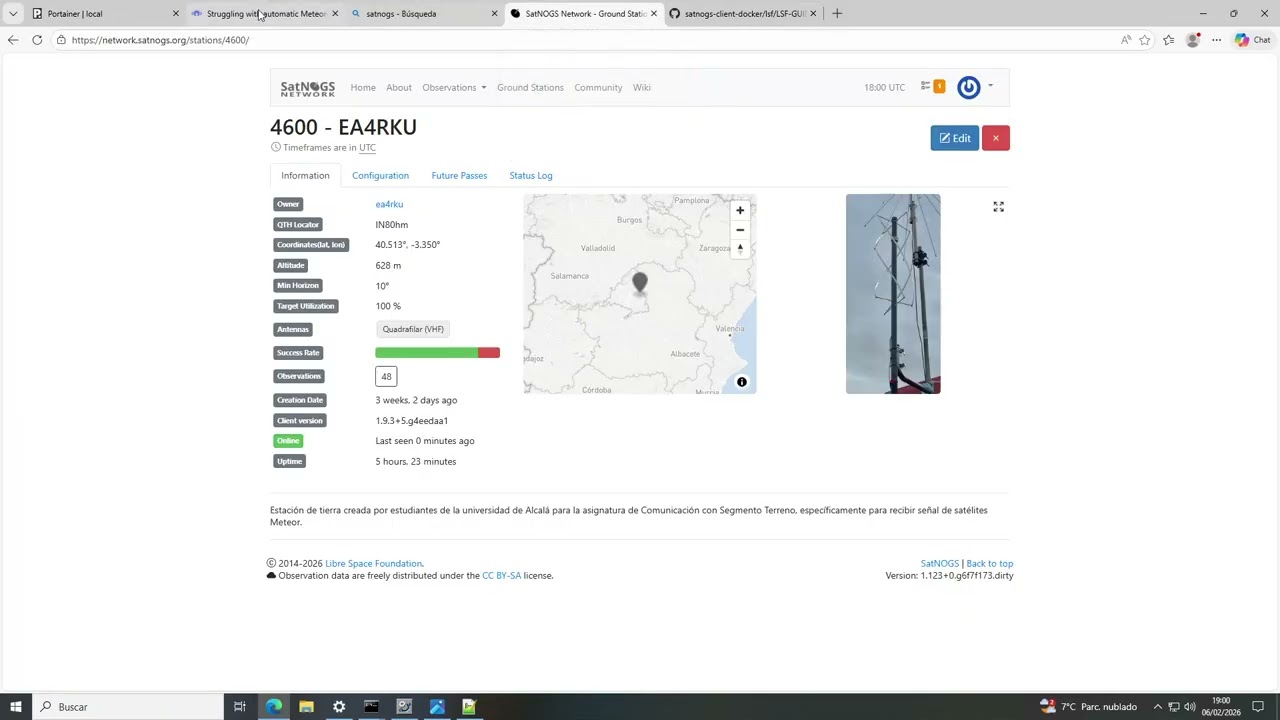Open browser settings and more menu
Image resolution: width=1280 pixels, height=720 pixels.
coord(1216,40)
